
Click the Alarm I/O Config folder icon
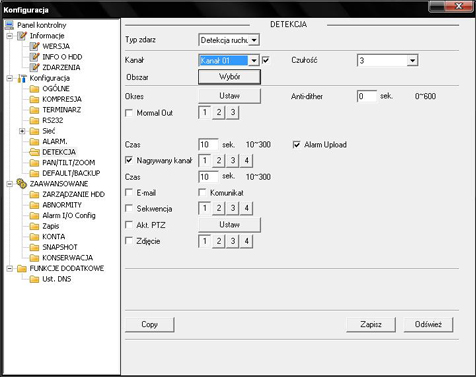click(x=34, y=216)
